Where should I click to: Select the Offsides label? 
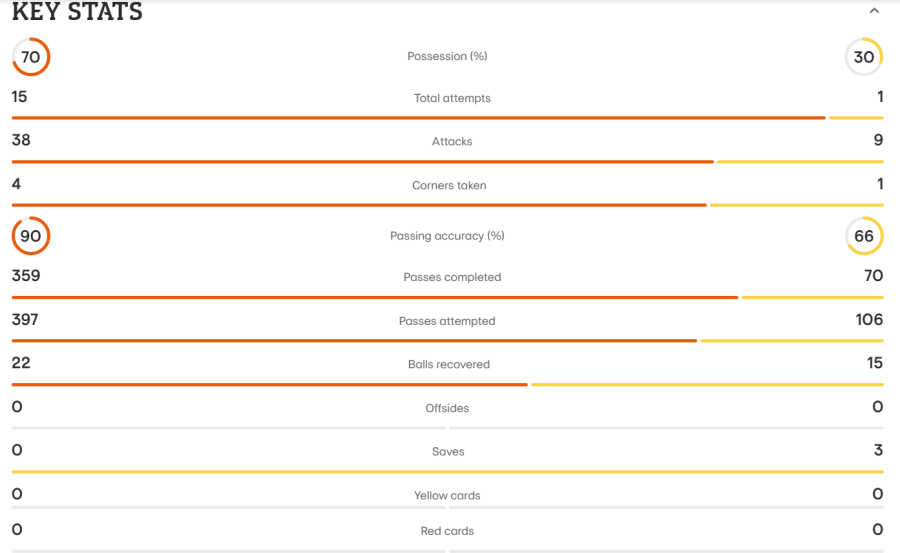click(x=447, y=408)
